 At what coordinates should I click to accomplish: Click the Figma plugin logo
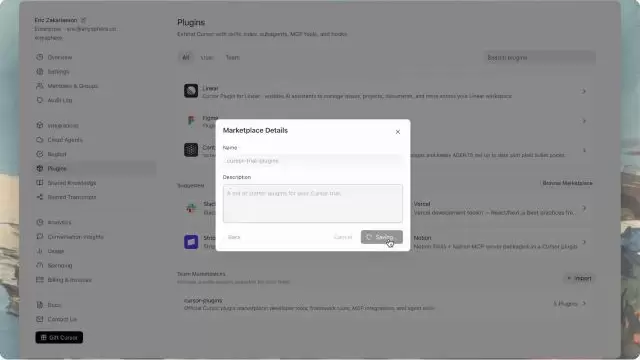[x=191, y=120]
